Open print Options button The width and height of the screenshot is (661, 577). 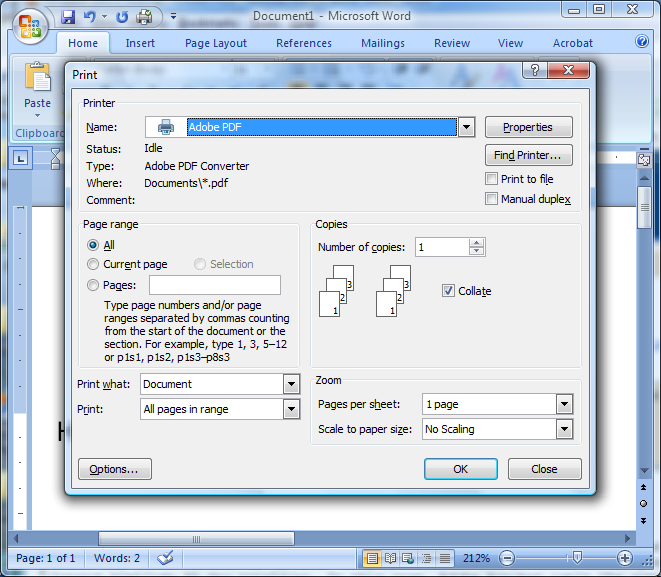coord(115,469)
